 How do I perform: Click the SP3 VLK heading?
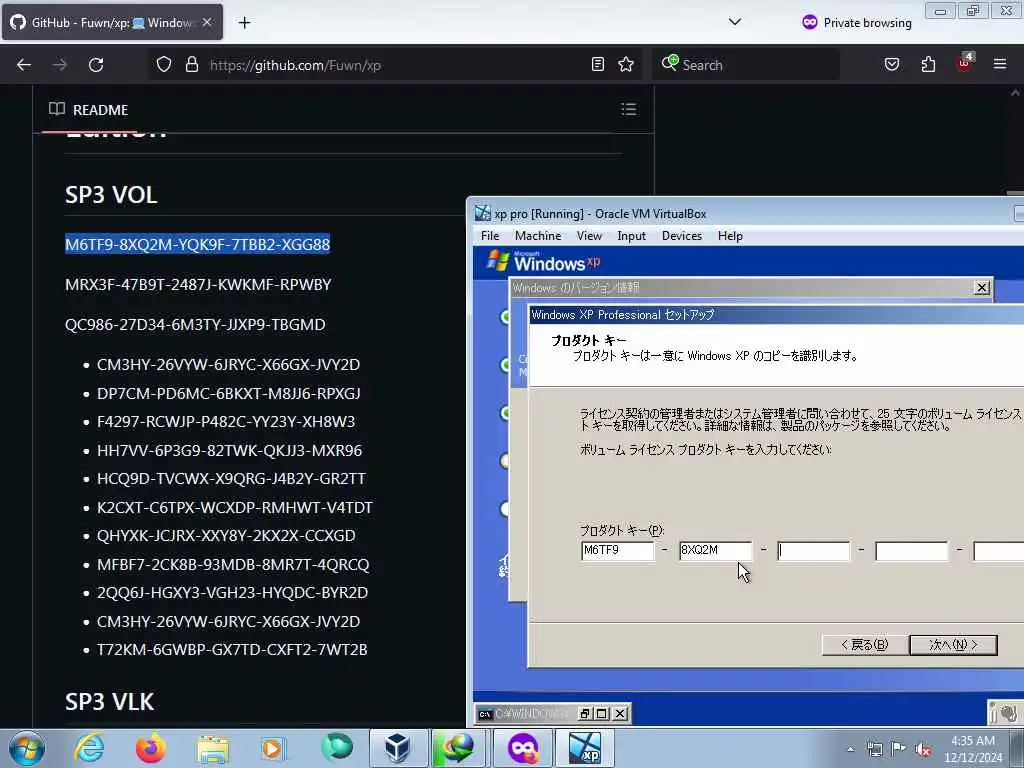coord(110,701)
